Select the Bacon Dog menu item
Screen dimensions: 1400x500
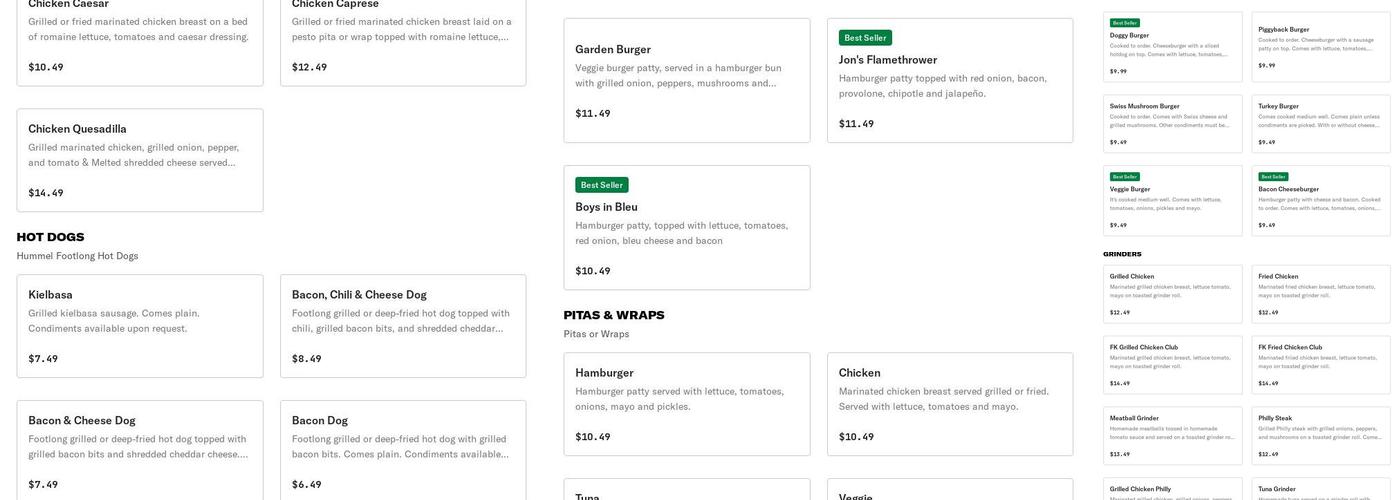point(403,451)
